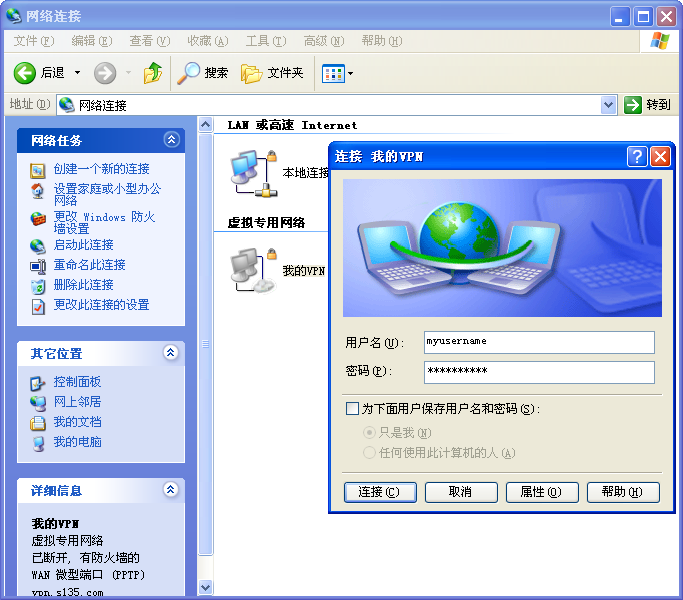Expand the views button dropdown

tap(350, 73)
